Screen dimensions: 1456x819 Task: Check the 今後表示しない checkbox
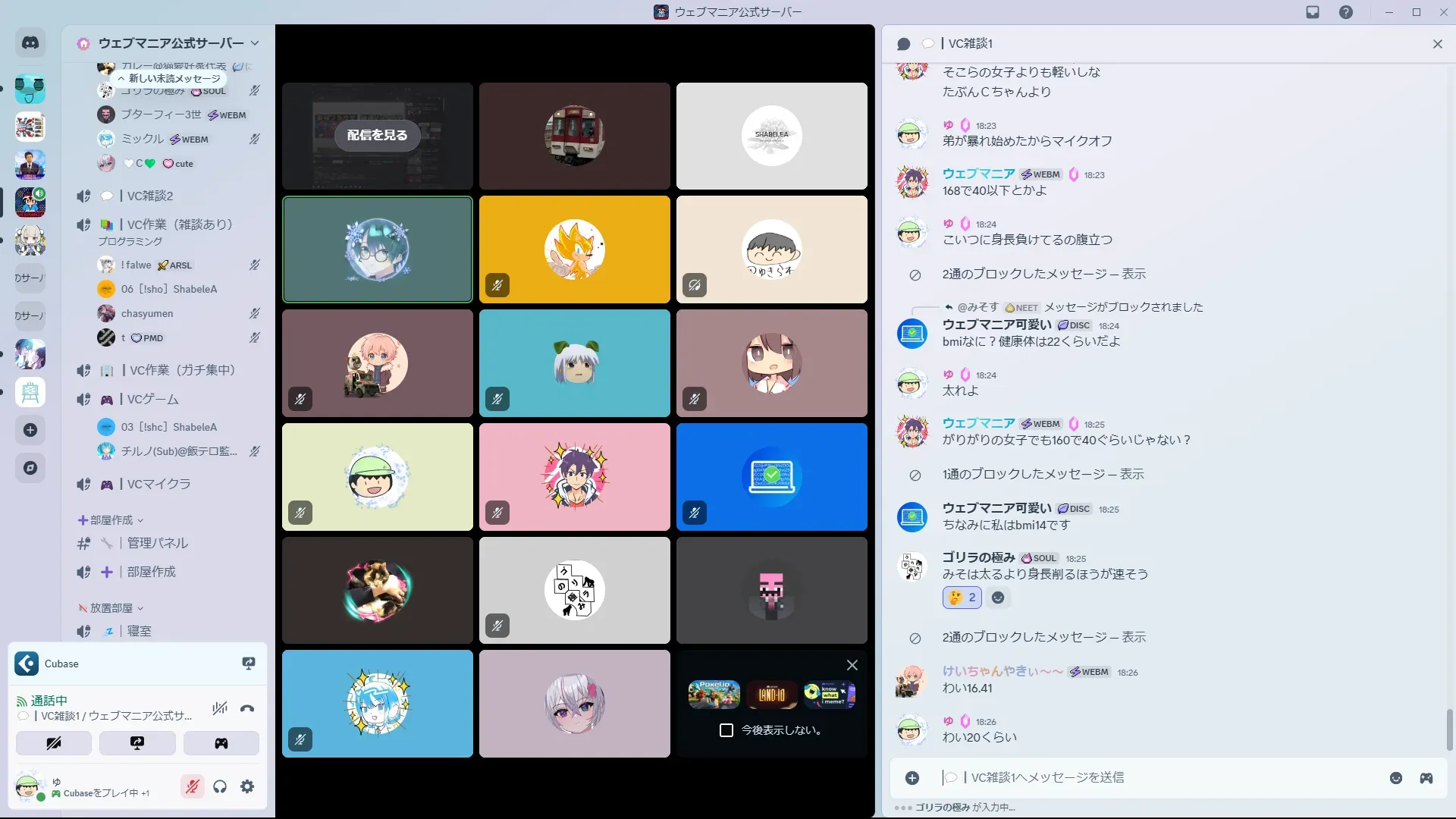pyautogui.click(x=726, y=730)
